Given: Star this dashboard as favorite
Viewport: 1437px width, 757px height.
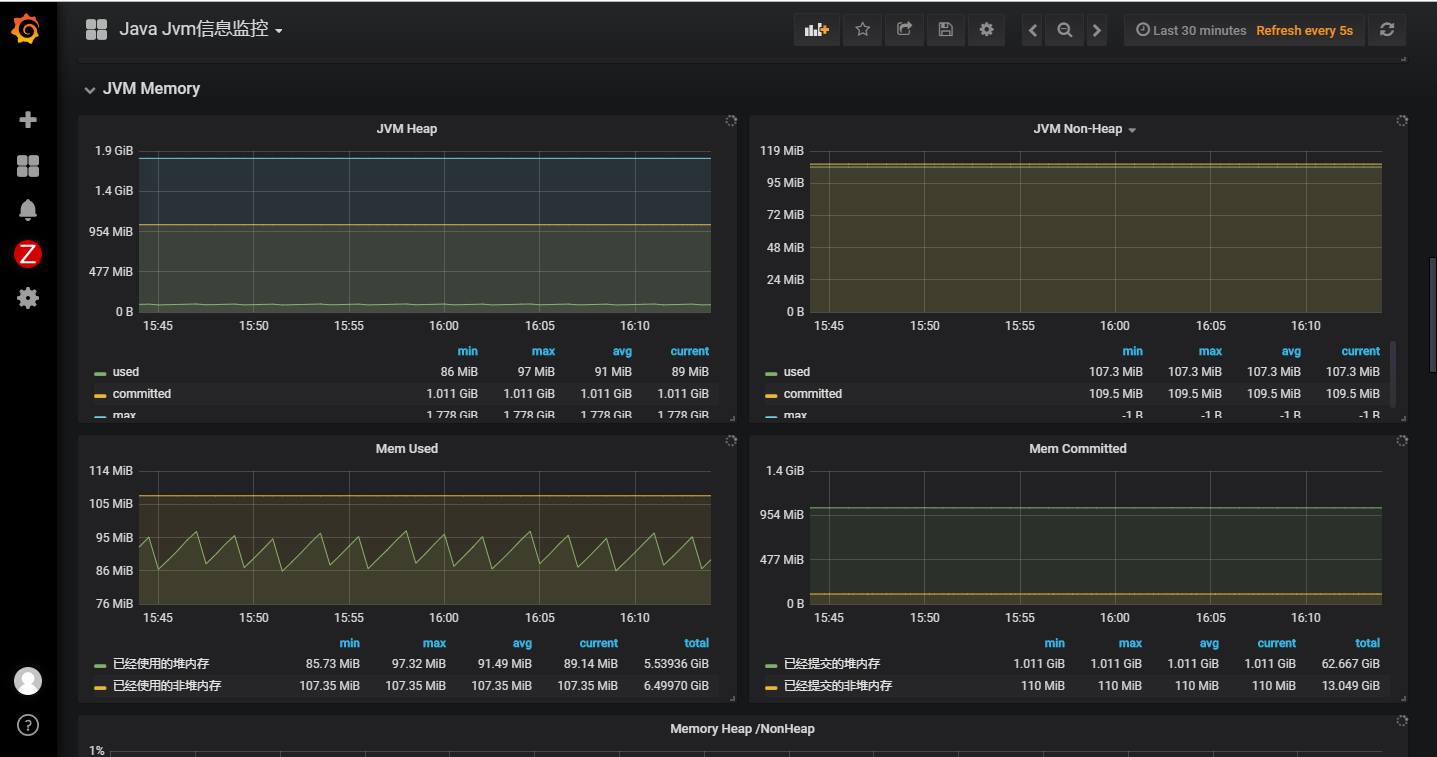Looking at the screenshot, I should 862,30.
